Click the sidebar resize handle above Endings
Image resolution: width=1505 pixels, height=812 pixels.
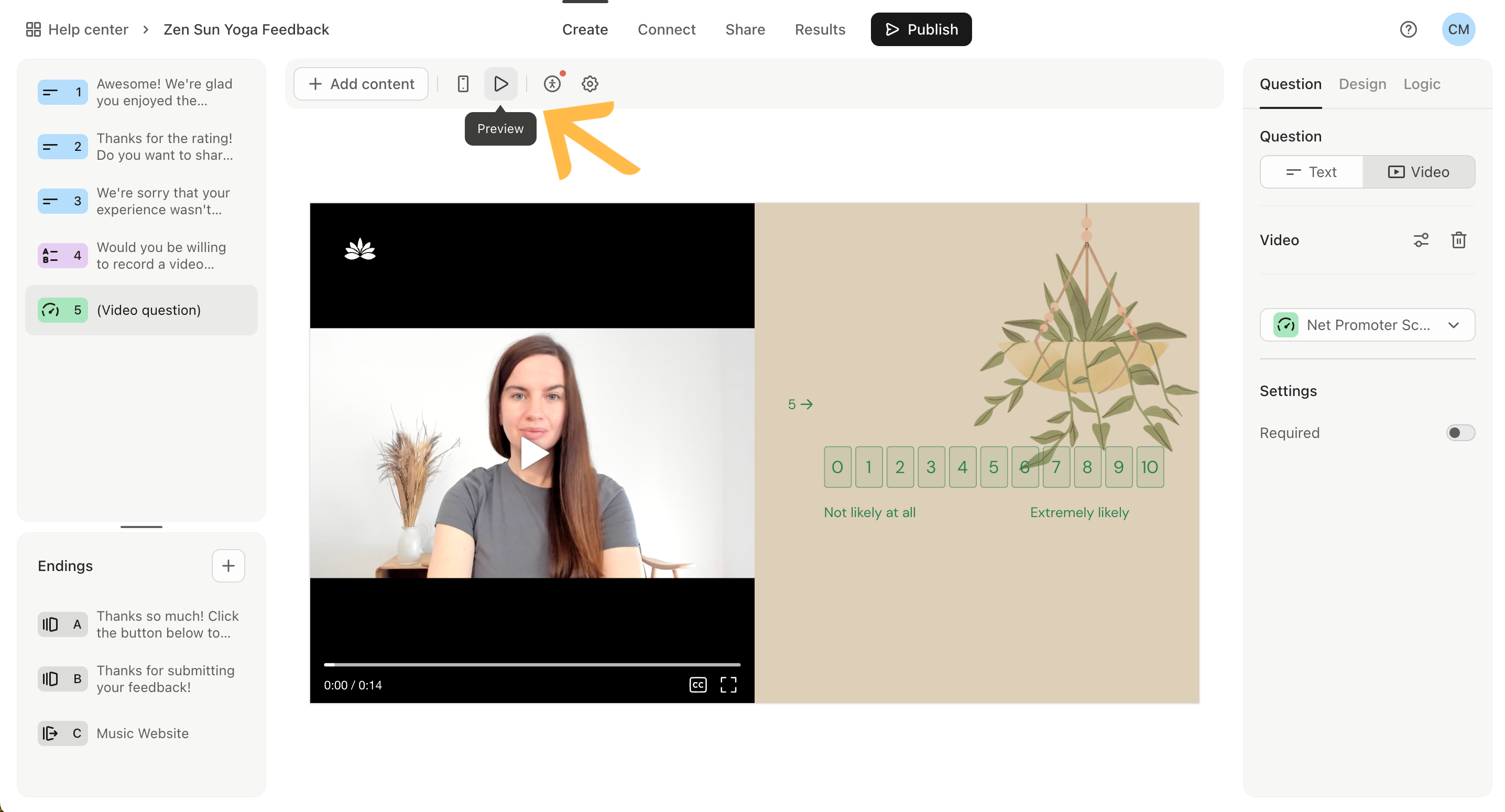click(141, 526)
